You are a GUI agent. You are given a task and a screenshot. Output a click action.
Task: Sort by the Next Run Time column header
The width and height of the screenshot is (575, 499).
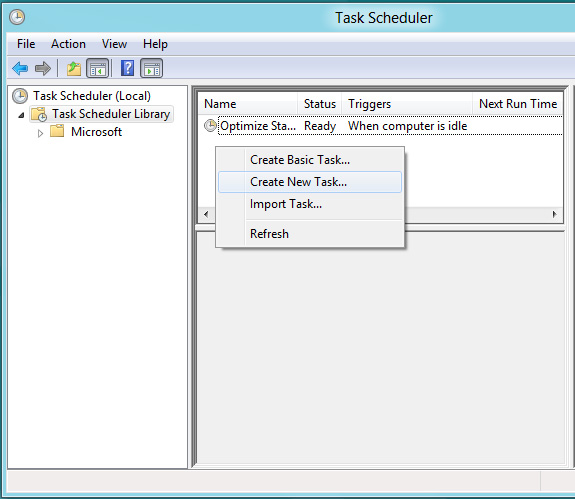[x=518, y=104]
